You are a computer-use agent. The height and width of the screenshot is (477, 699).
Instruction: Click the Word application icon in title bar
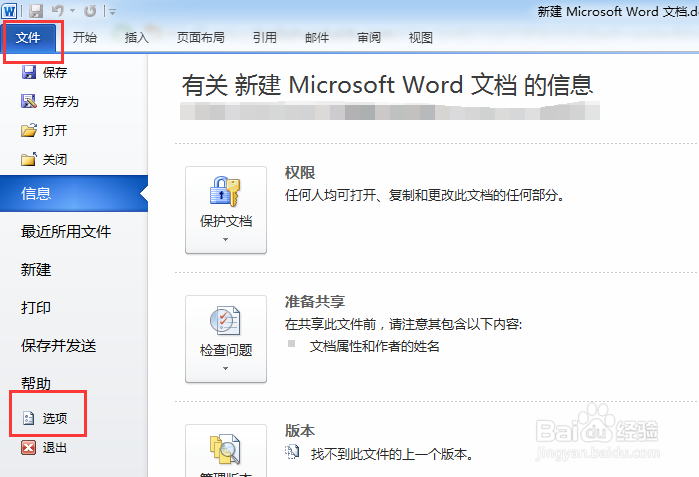coord(9,11)
